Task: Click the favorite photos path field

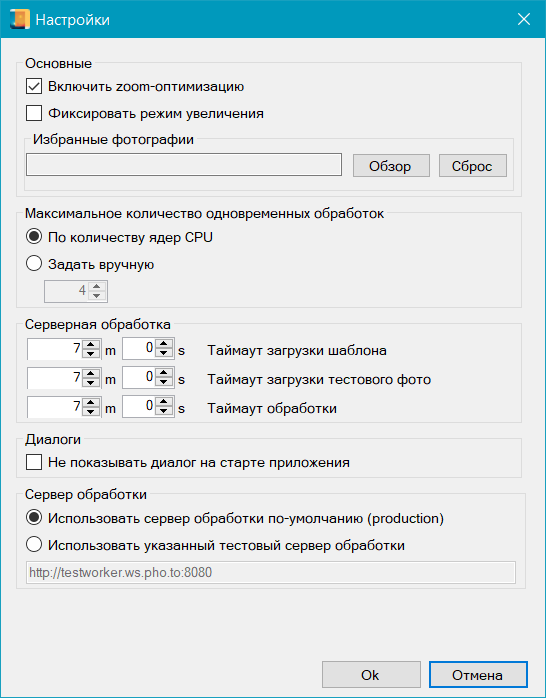Action: (184, 165)
